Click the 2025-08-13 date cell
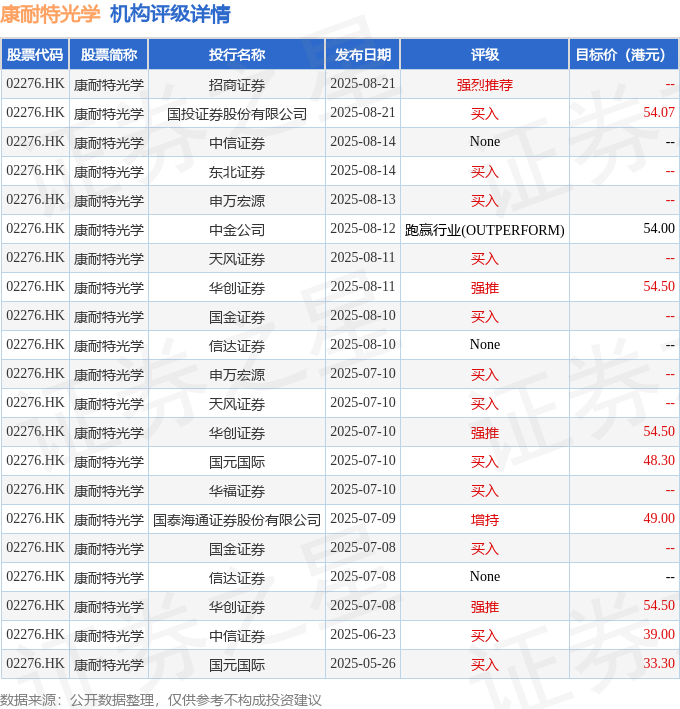The image size is (680, 709). [x=363, y=199]
